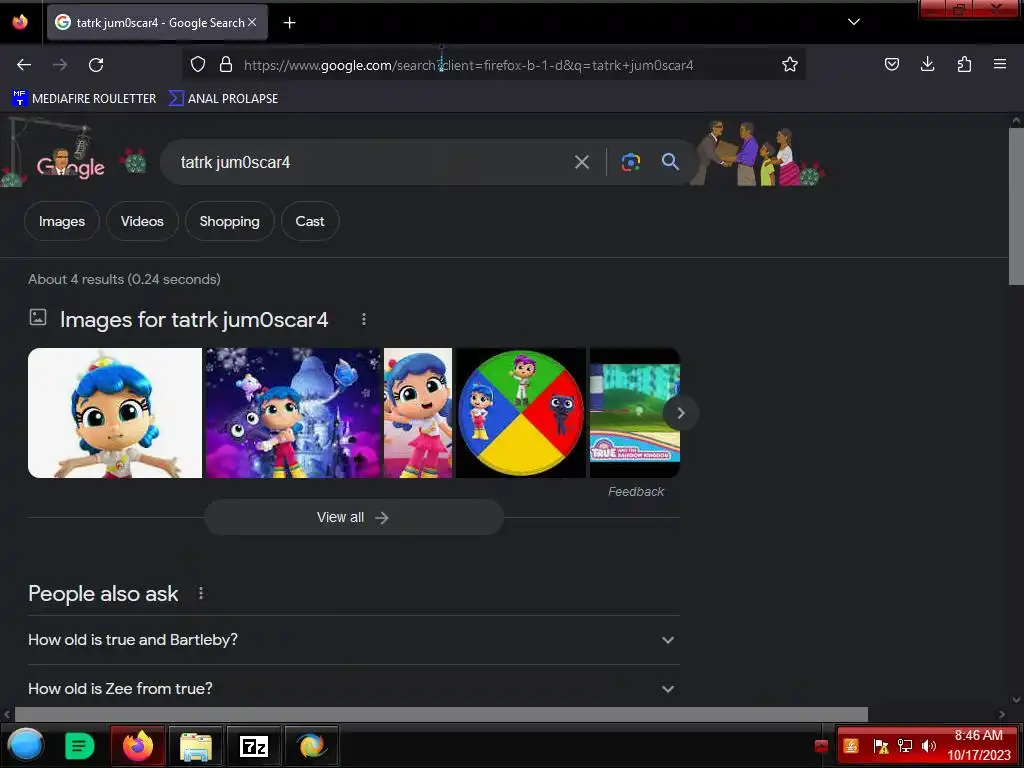Bookmark this page with the star icon
Screen dimensions: 1024x768
tap(790, 64)
